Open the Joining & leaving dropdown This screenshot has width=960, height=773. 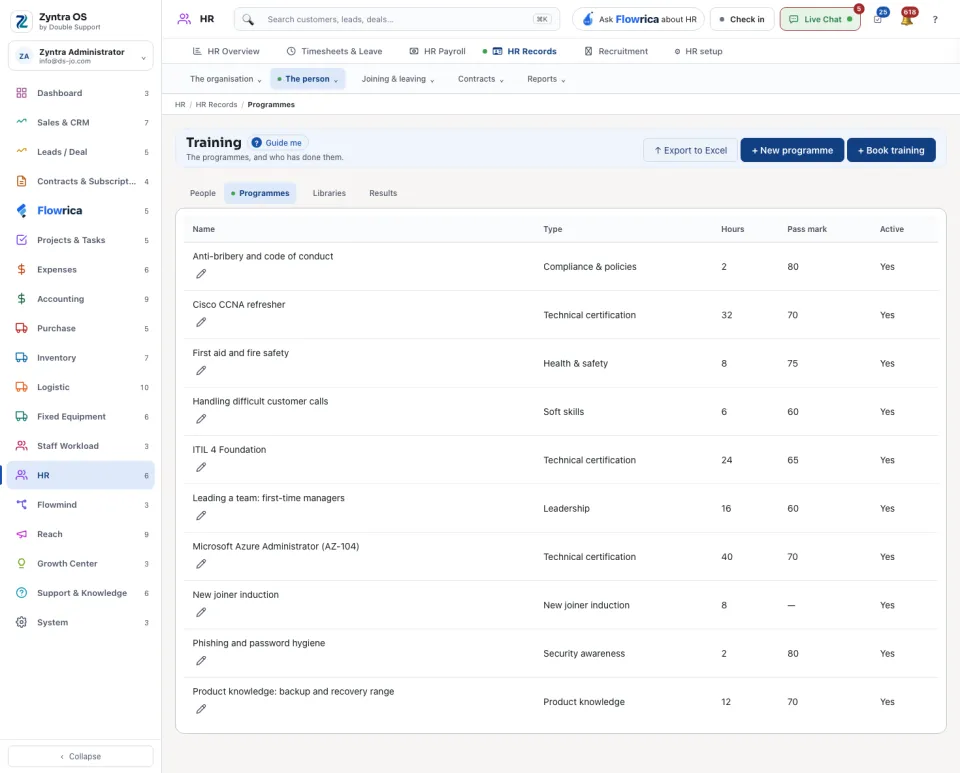398,79
